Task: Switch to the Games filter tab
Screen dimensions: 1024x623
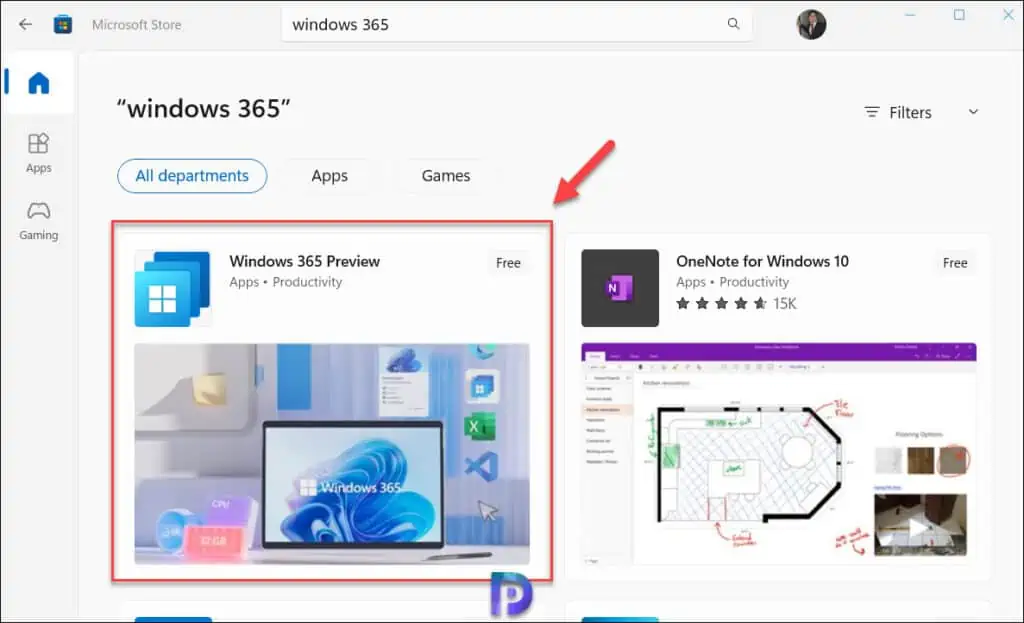Action: 445,176
